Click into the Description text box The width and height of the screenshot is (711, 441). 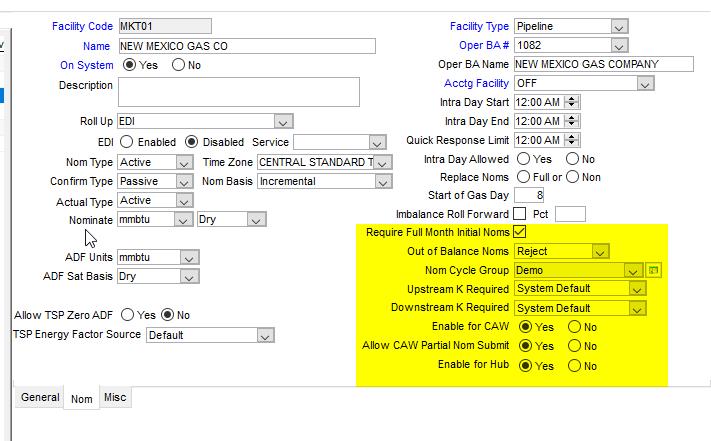(238, 92)
